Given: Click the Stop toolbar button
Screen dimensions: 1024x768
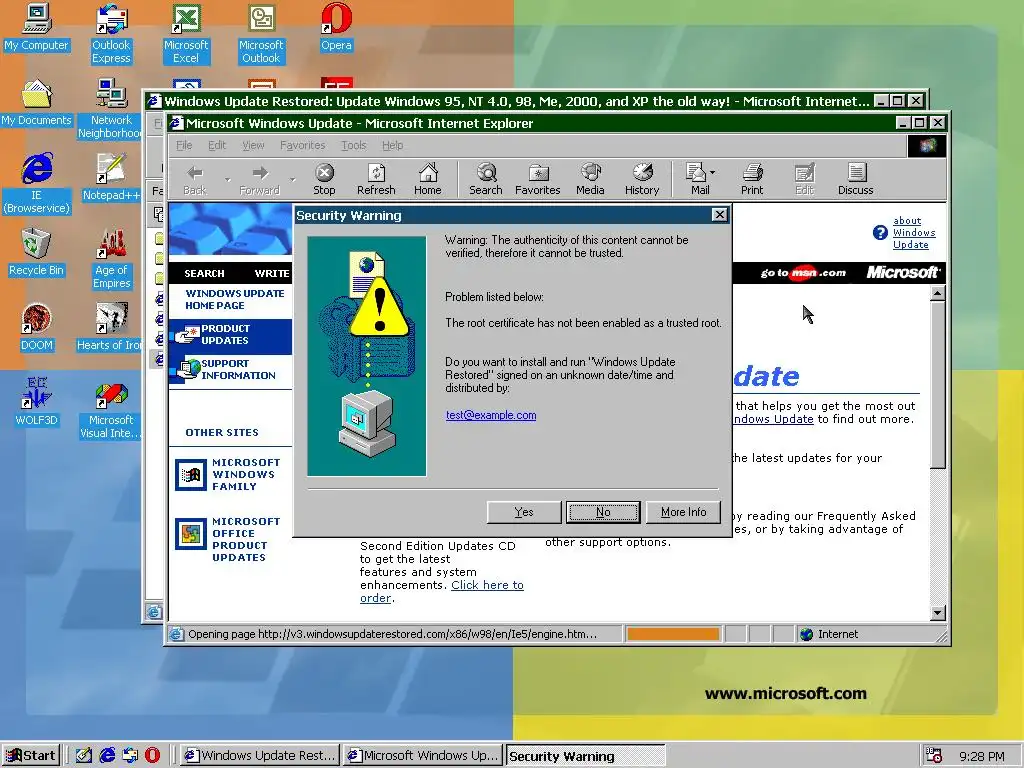Looking at the screenshot, I should coord(324,179).
